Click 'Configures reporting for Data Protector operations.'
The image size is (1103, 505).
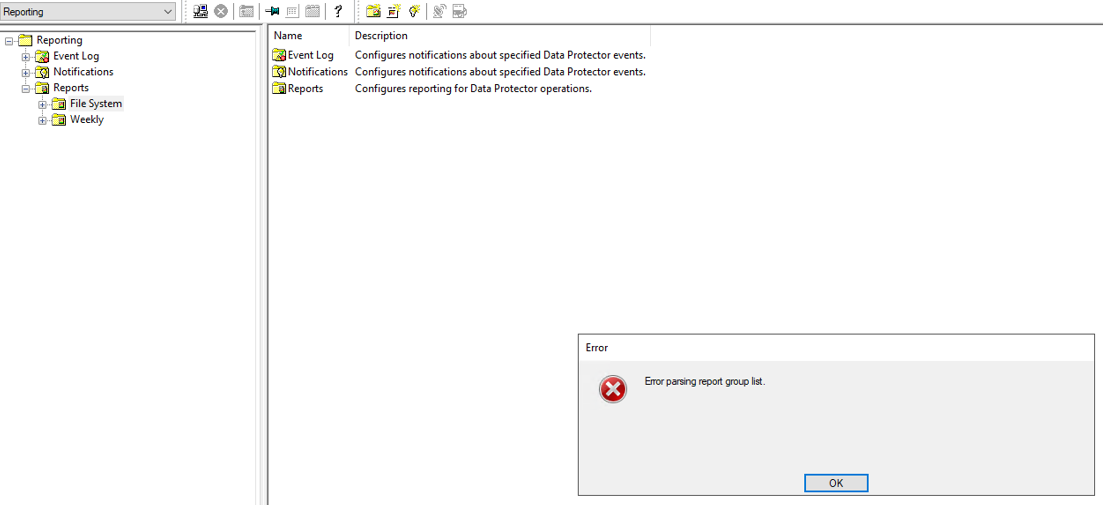(473, 89)
